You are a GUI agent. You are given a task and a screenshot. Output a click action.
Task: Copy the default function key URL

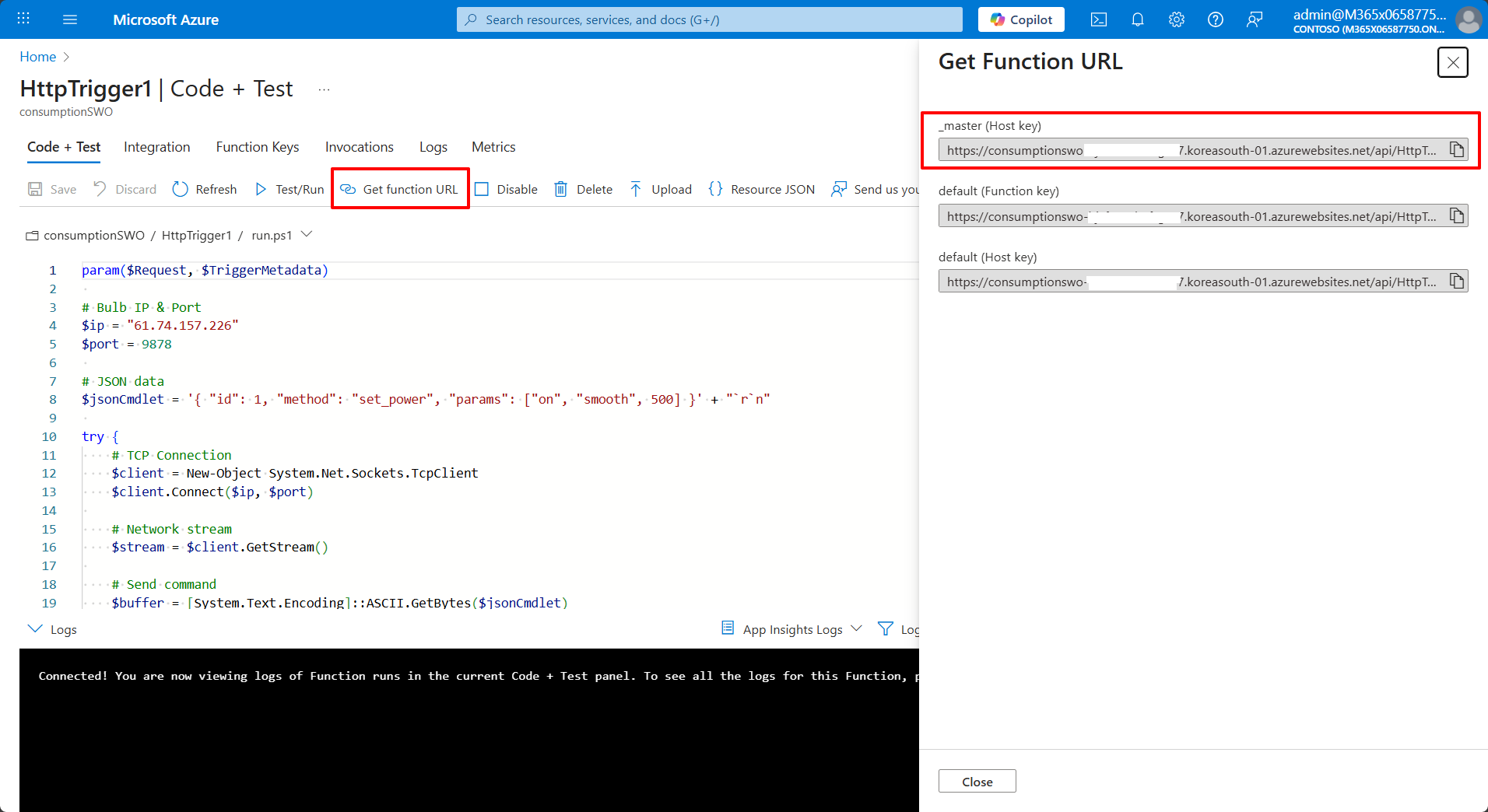(1457, 216)
